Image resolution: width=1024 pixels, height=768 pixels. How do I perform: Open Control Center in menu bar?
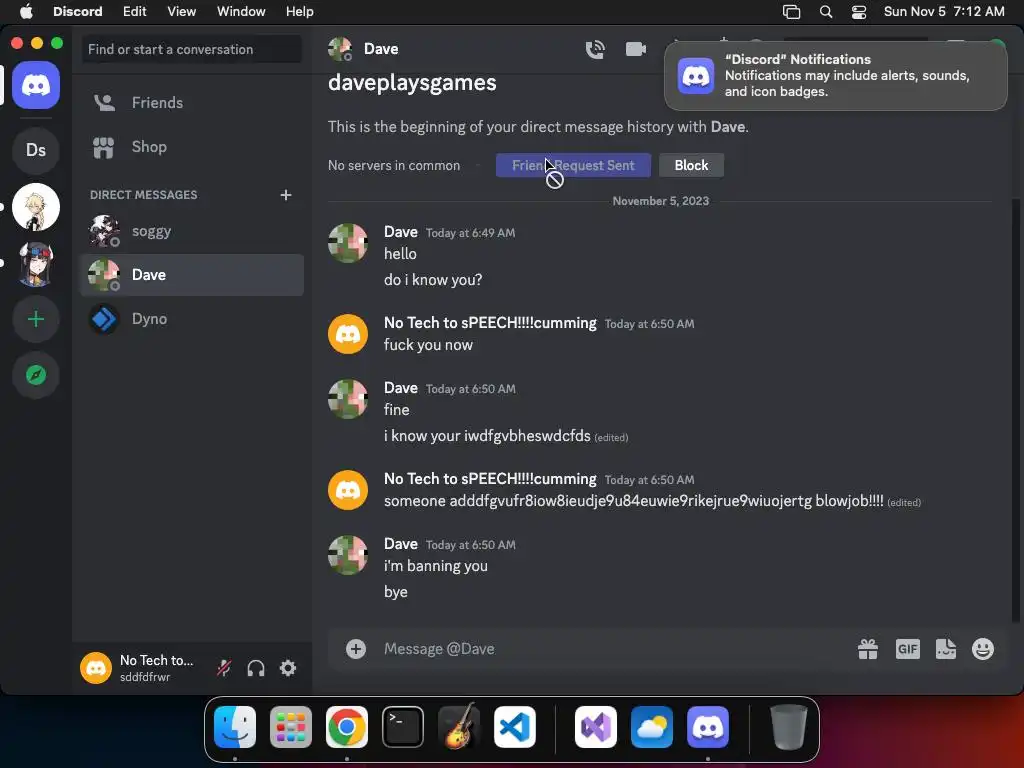[x=859, y=11]
